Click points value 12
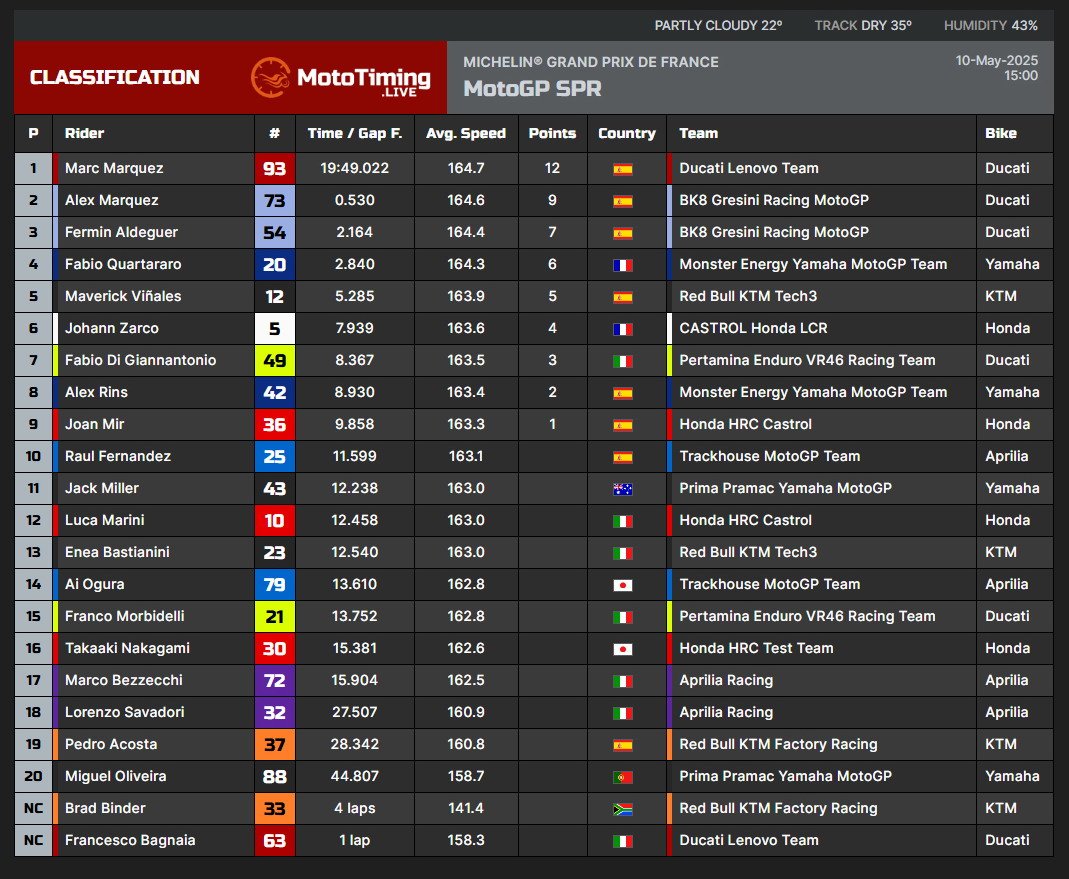The width and height of the screenshot is (1069, 879). click(x=552, y=168)
